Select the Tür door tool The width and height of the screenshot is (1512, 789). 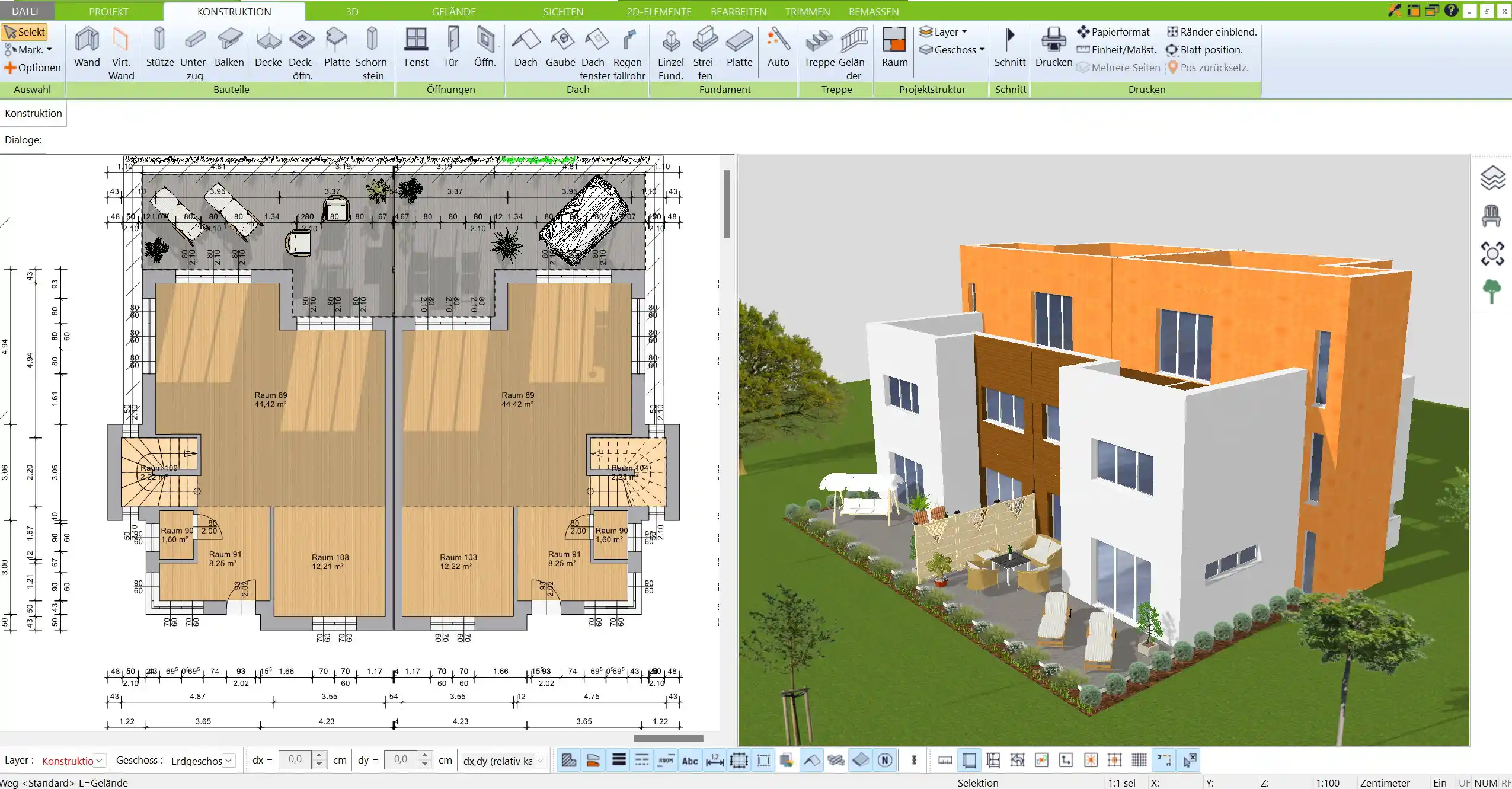point(451,47)
